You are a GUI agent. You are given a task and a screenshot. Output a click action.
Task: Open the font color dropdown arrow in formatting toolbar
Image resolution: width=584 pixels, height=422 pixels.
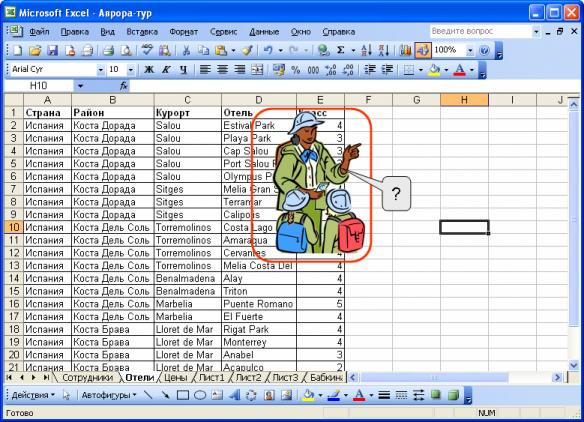[472, 70]
